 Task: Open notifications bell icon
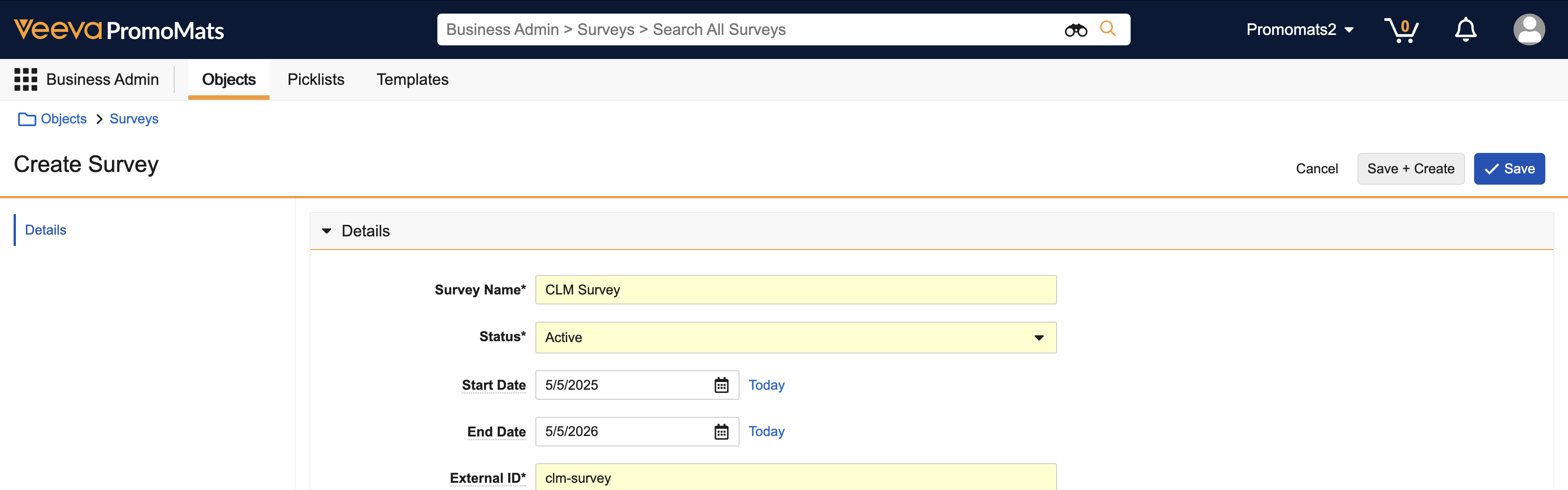(1465, 30)
